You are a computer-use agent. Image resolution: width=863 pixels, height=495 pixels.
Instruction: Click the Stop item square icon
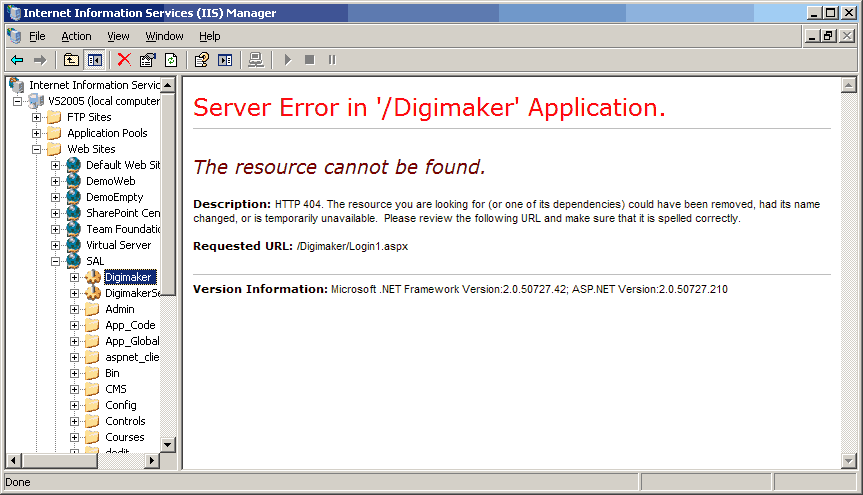click(310, 59)
